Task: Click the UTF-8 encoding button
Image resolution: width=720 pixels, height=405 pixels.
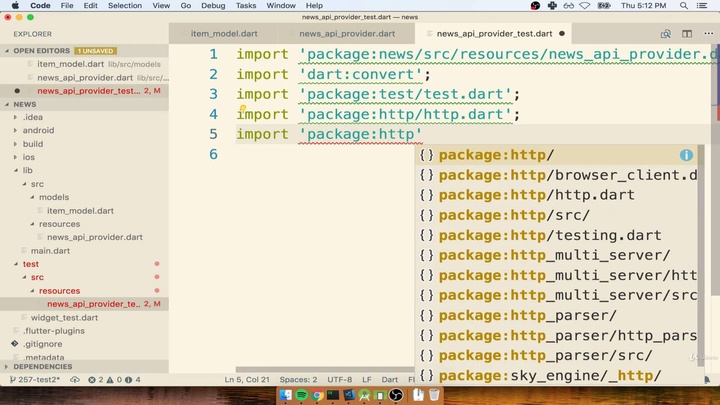Action: [339, 380]
